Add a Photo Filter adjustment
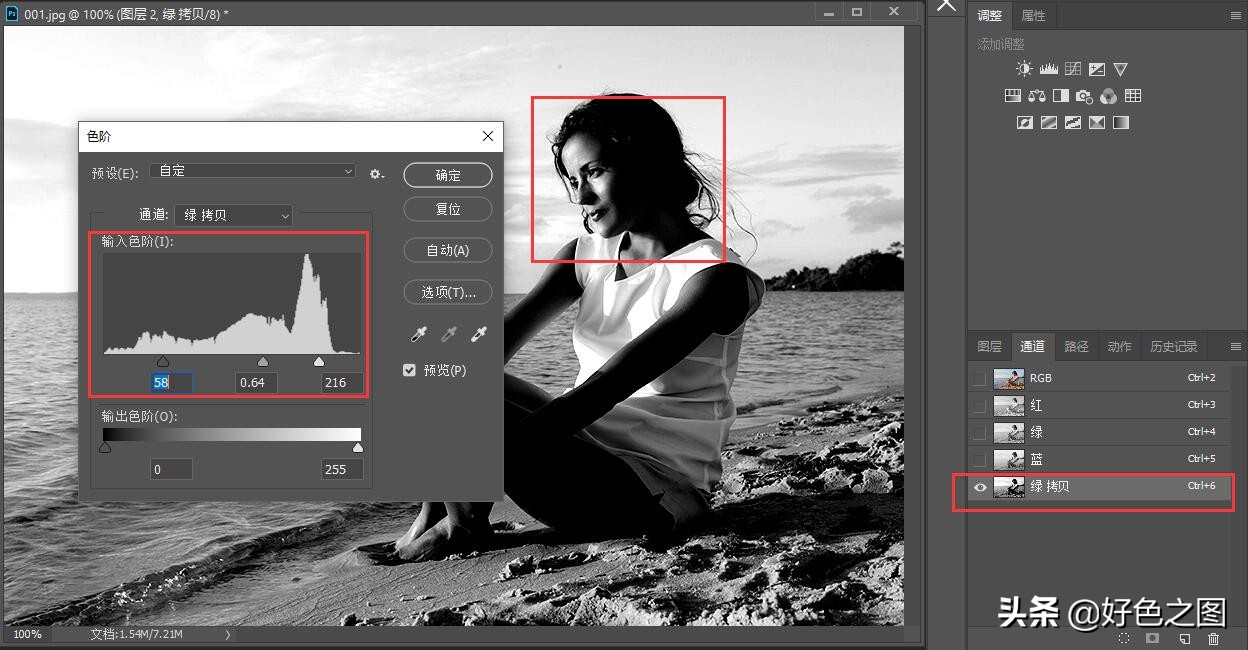The height and width of the screenshot is (650, 1248). [x=1084, y=96]
